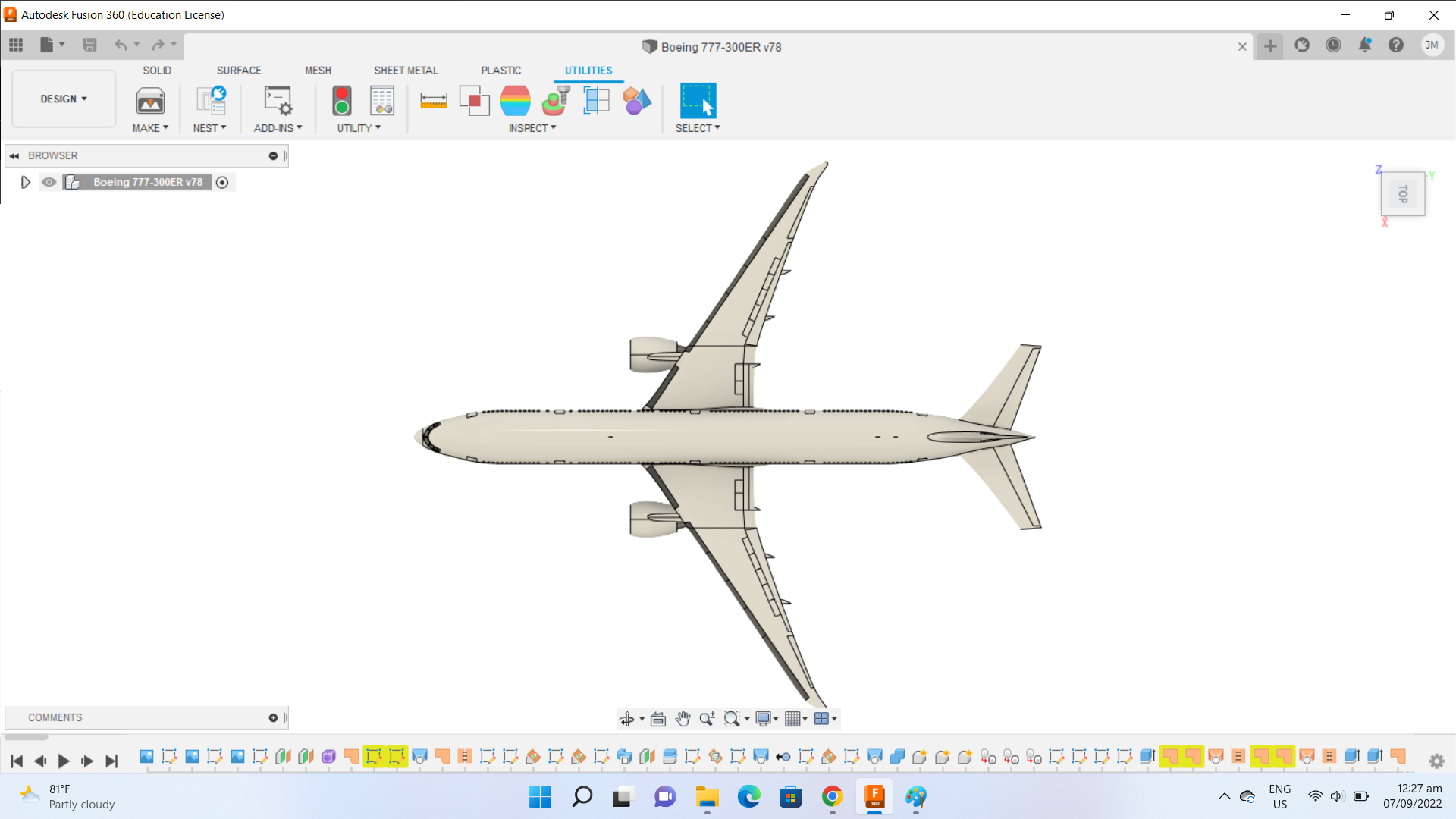Viewport: 1456px width, 819px height.
Task: Click the Nest preparation icon
Action: tap(211, 101)
